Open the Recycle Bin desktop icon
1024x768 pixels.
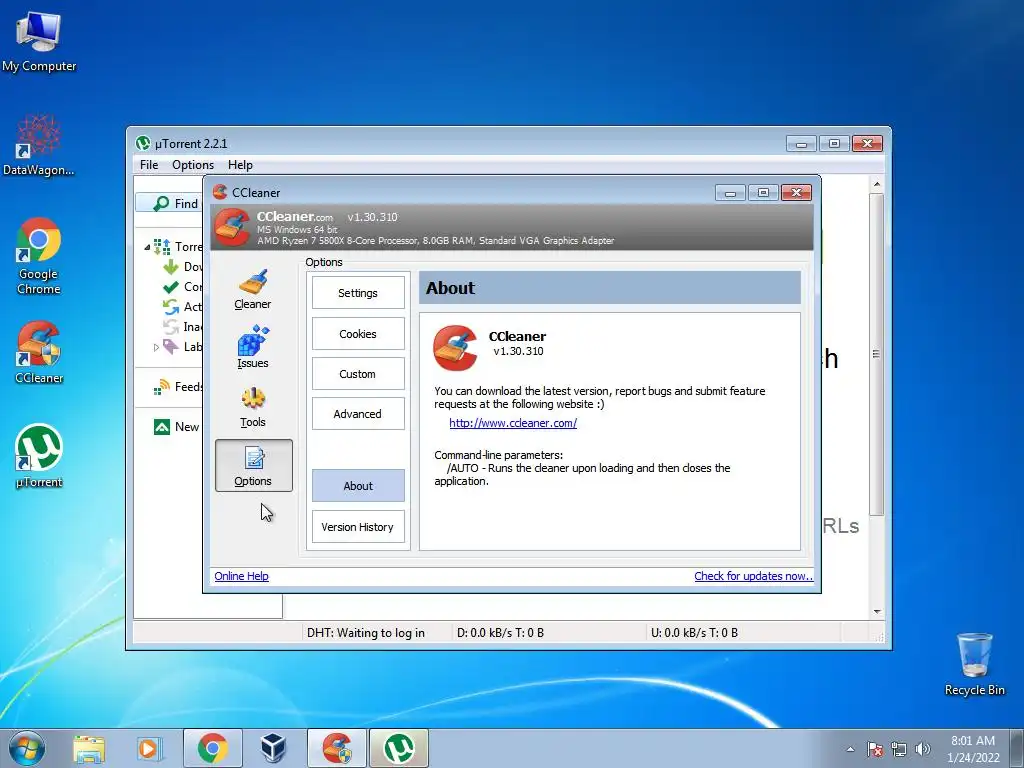pos(974,664)
